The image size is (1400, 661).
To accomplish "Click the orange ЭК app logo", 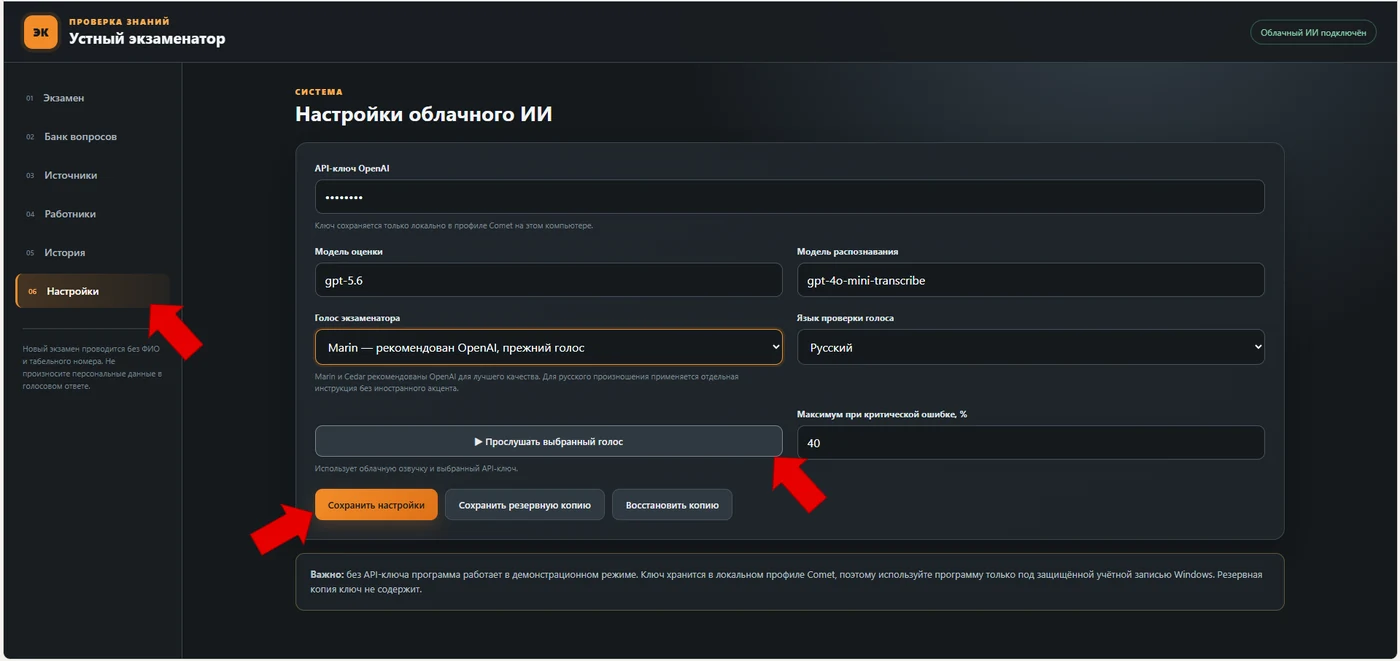I will pyautogui.click(x=41, y=32).
